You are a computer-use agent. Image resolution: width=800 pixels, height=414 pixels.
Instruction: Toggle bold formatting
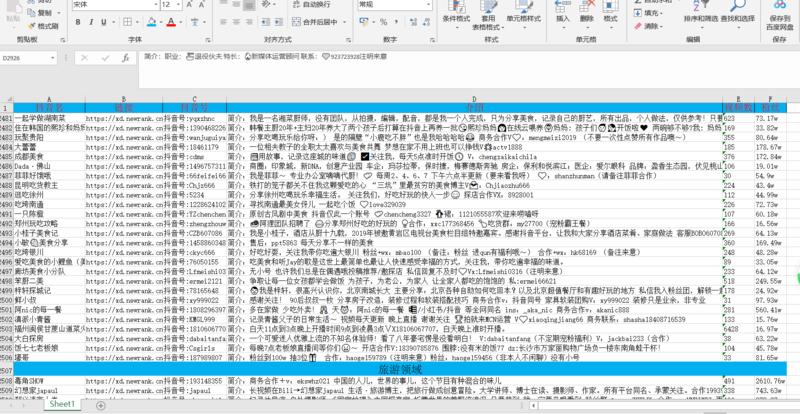(77, 20)
